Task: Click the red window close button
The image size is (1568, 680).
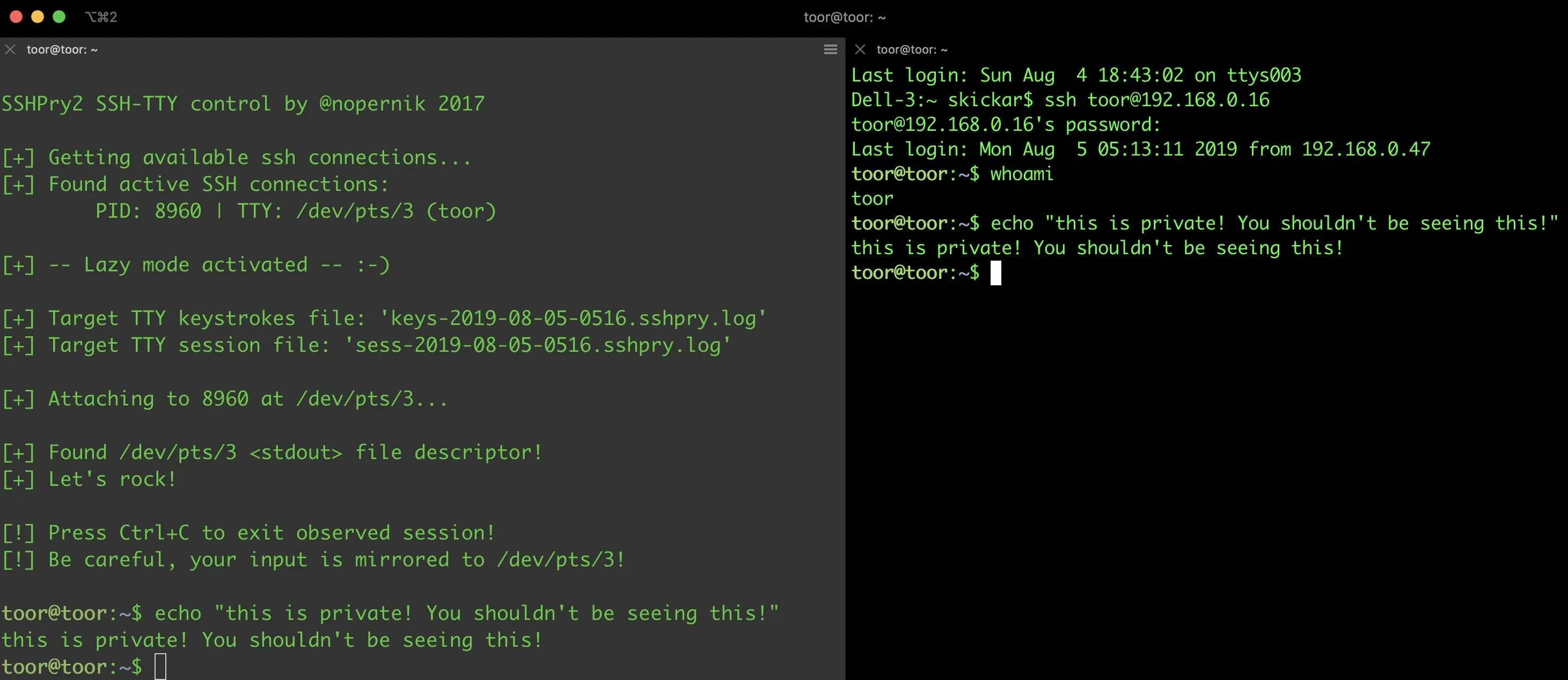Action: click(17, 17)
